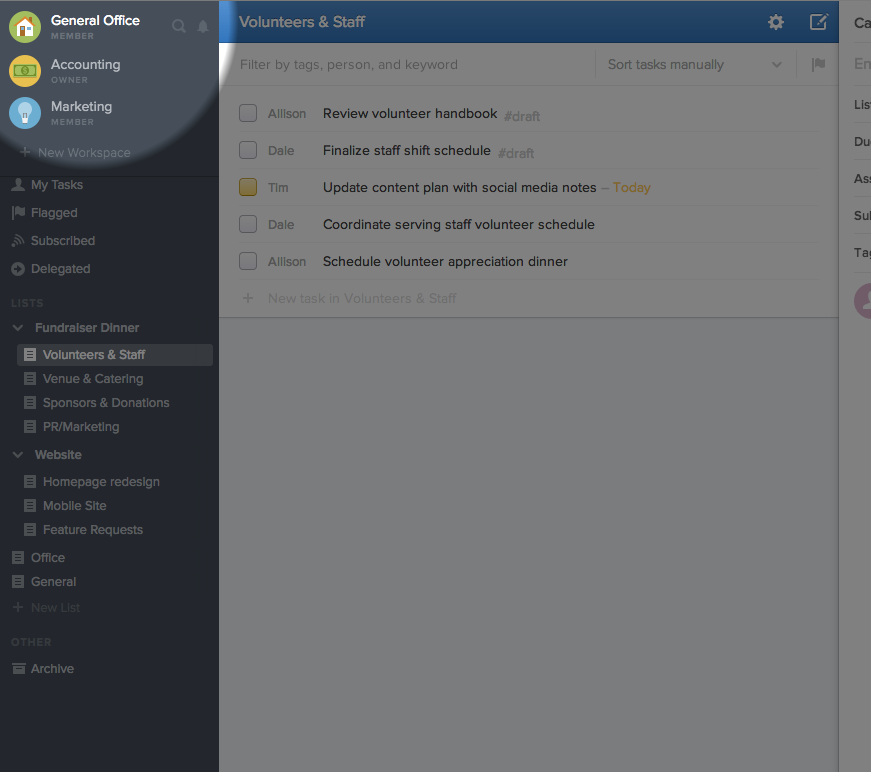Select the Accounting workspace money icon
The image size is (871, 772).
25,71
